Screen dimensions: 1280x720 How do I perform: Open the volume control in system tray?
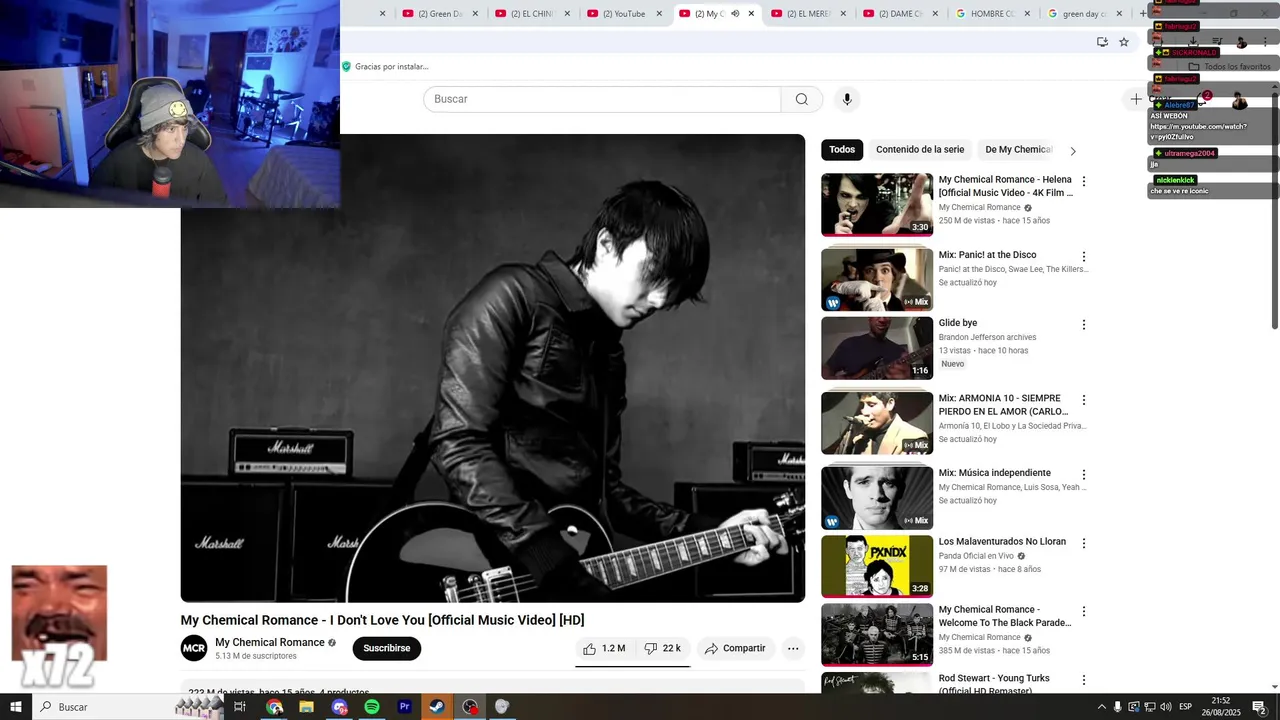(x=1165, y=707)
